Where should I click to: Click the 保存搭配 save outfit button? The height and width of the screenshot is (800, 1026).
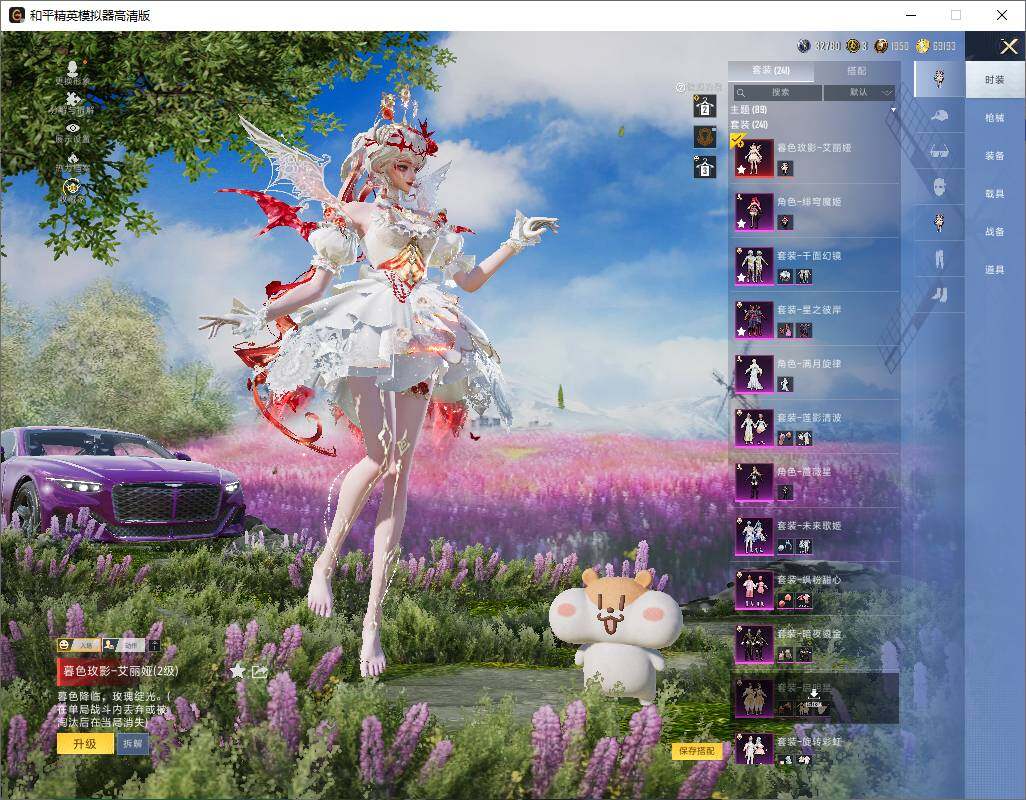[x=697, y=751]
